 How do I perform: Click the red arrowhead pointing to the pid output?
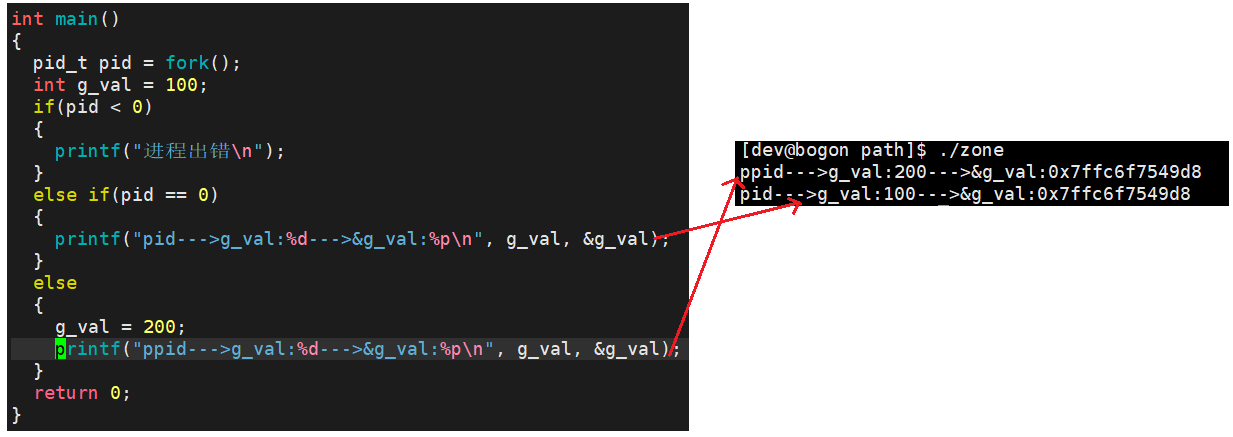click(793, 207)
